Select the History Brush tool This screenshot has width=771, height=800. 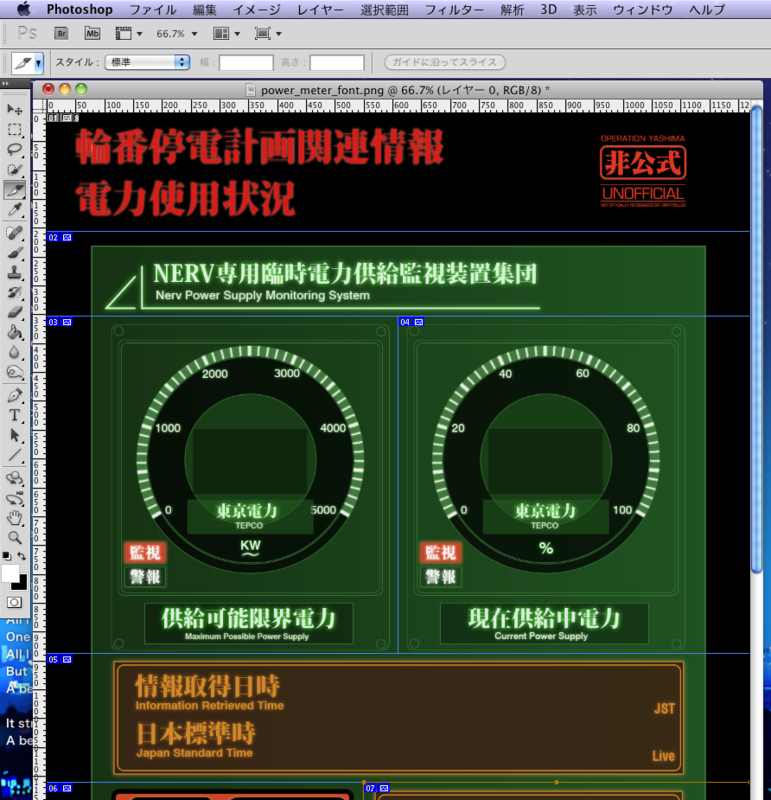(14, 292)
